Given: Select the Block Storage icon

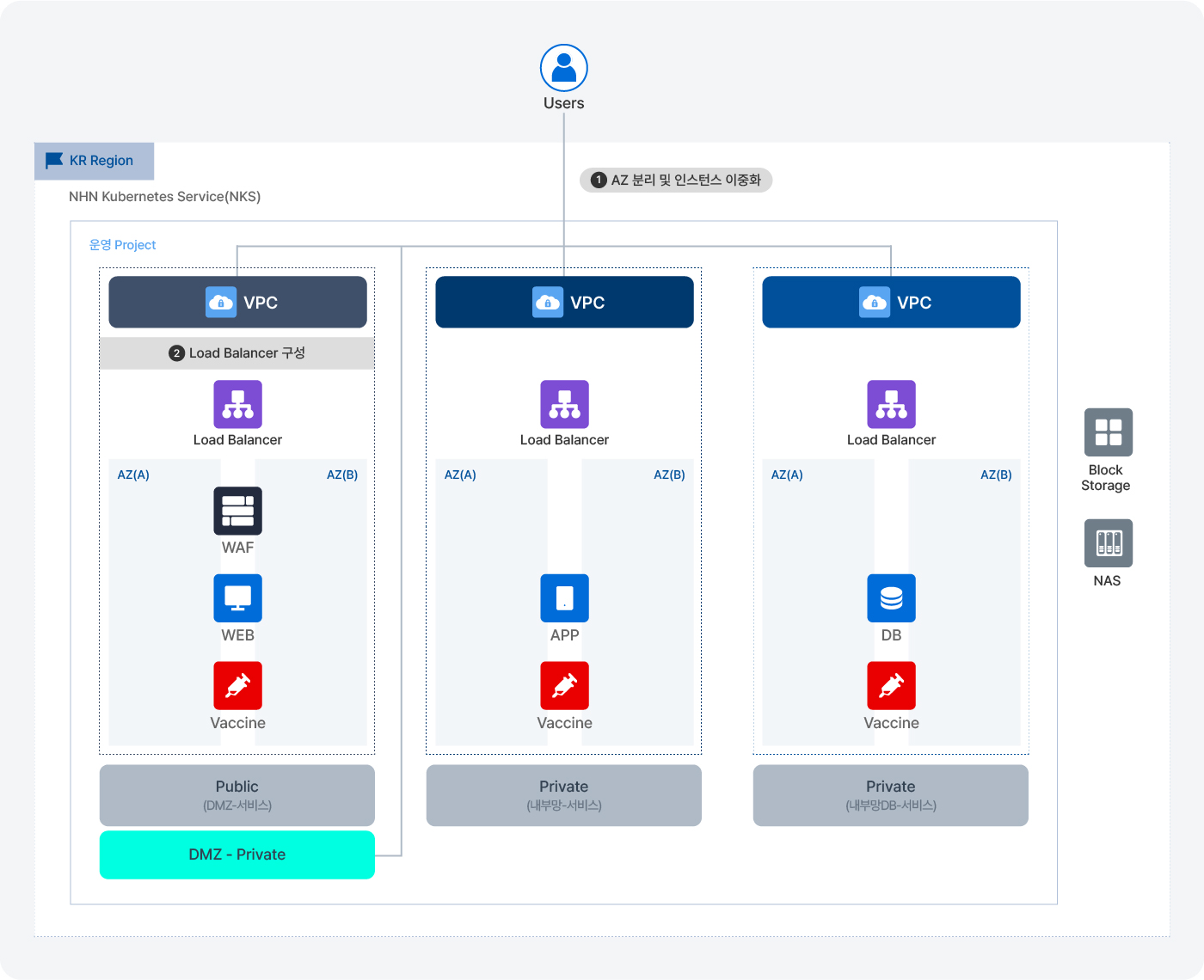Looking at the screenshot, I should pyautogui.click(x=1108, y=432).
